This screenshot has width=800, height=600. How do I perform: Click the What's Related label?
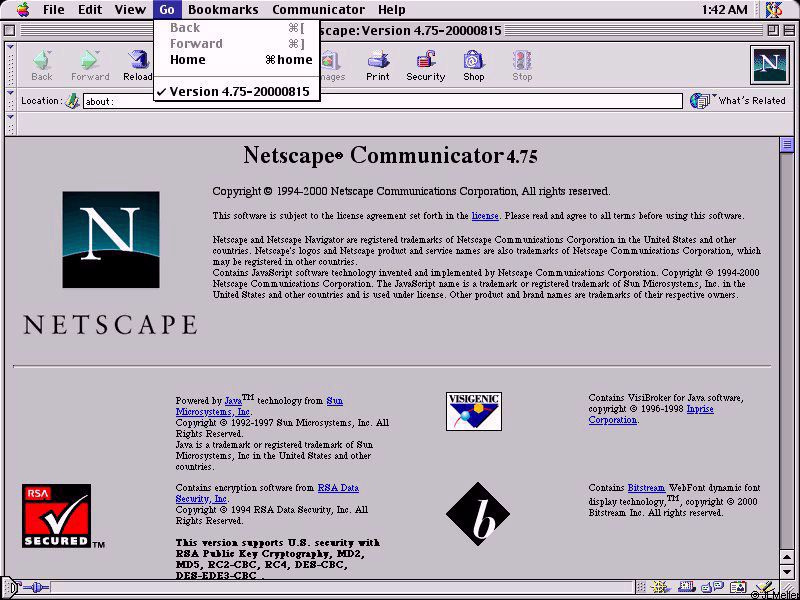(752, 101)
